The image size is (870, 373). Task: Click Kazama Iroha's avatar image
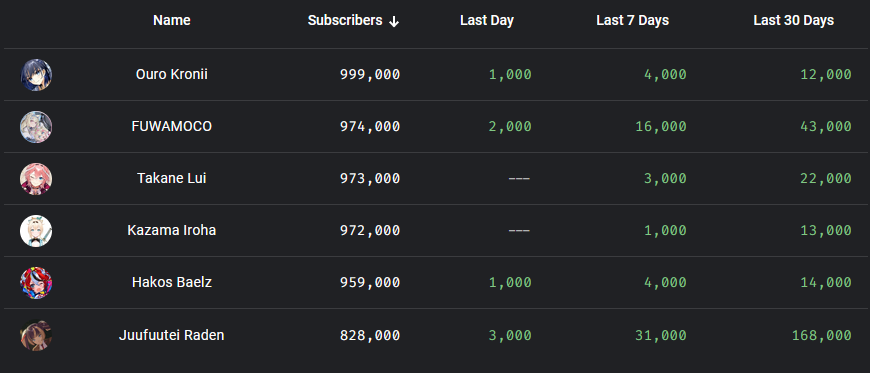[x=36, y=230]
